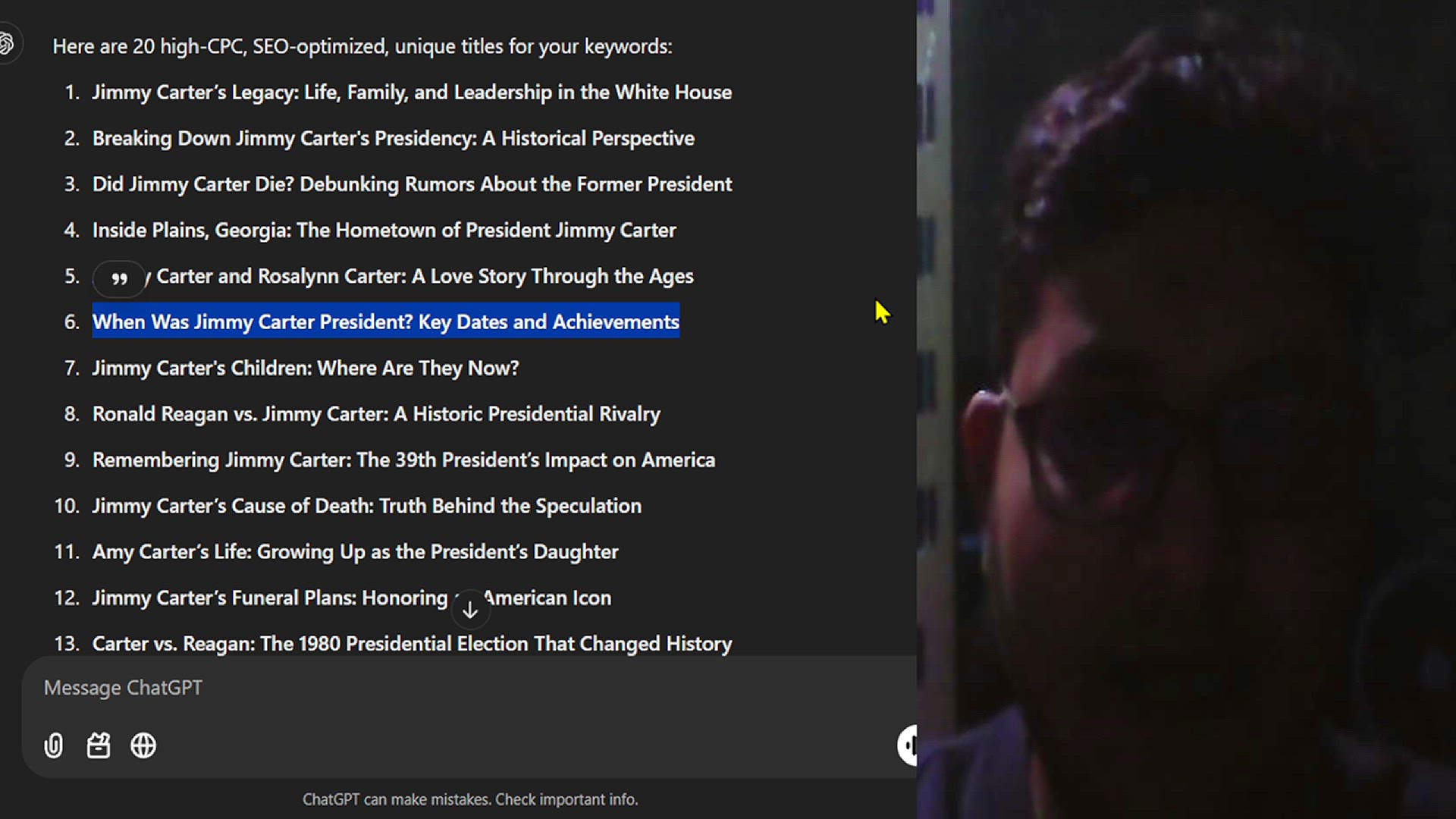Screen dimensions: 1456x819
Task: Start voice mode with the voice icon
Action: 908,745
